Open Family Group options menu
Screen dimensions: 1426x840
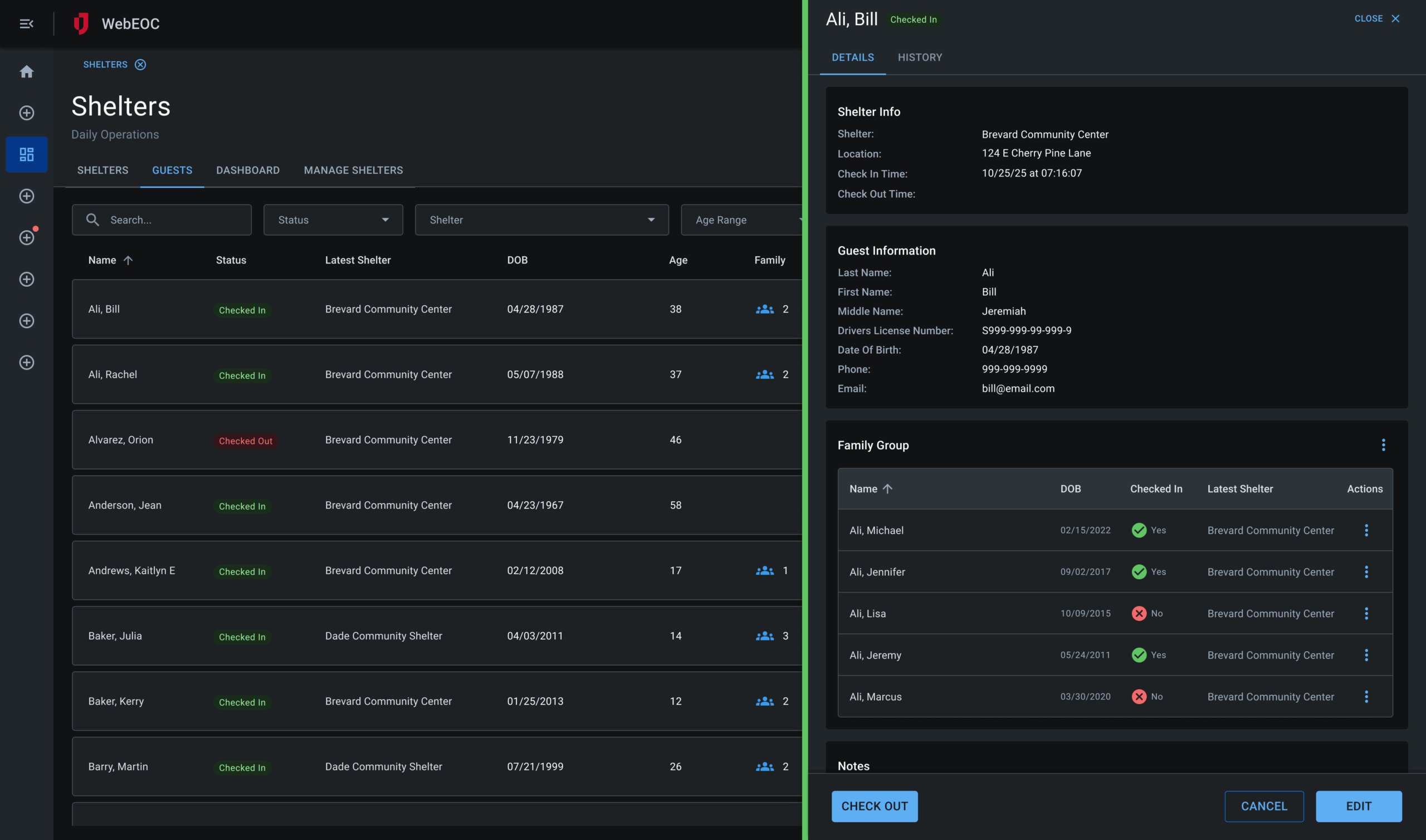pyautogui.click(x=1383, y=445)
